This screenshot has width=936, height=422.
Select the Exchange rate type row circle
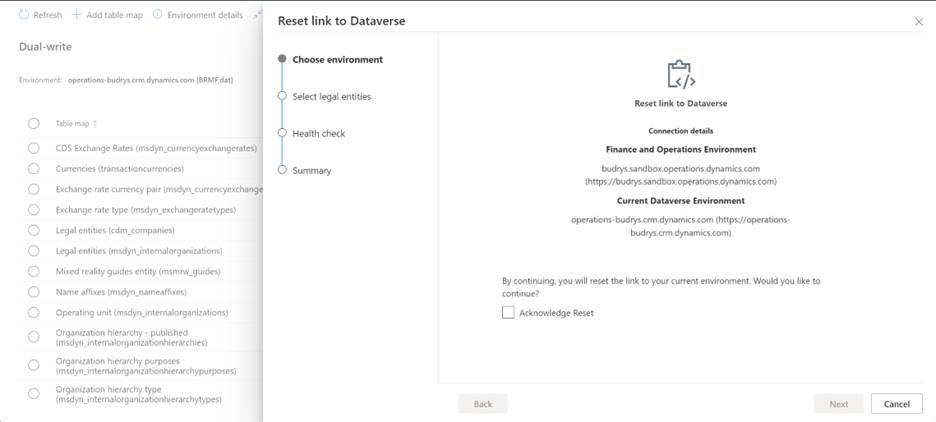pos(33,210)
